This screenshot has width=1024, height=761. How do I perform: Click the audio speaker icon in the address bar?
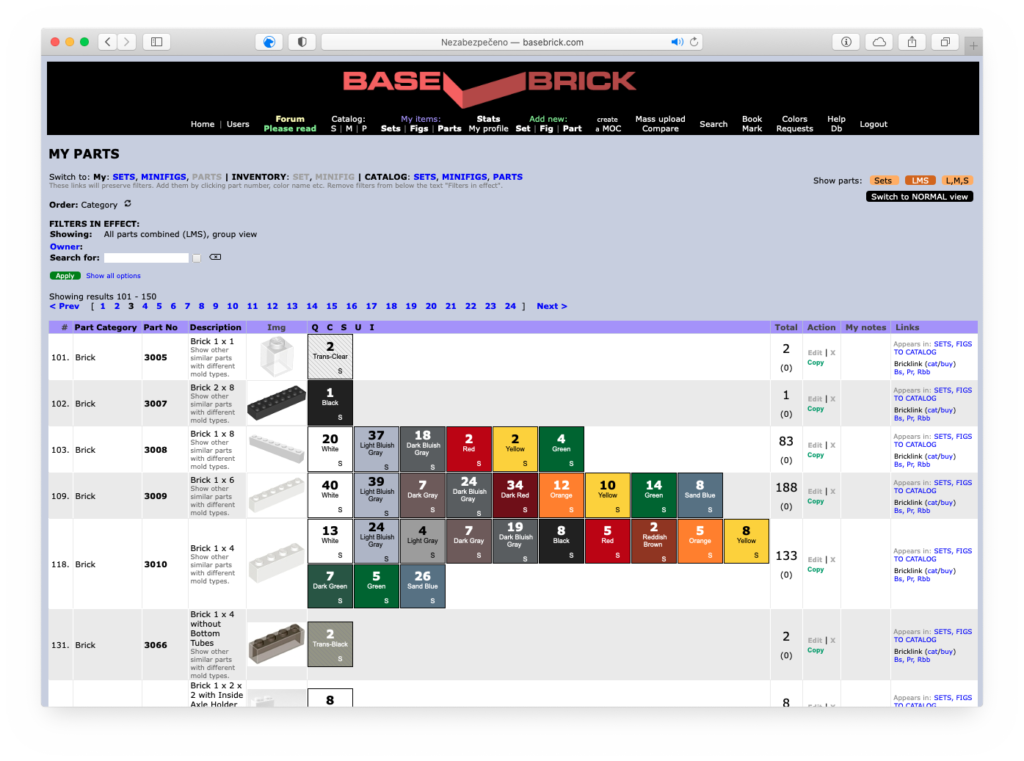pos(677,42)
